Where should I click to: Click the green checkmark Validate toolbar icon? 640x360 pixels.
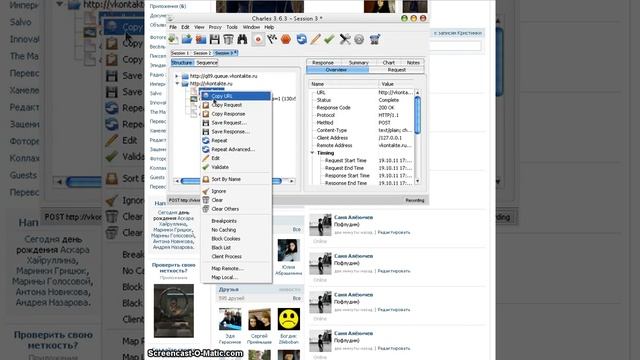329,39
